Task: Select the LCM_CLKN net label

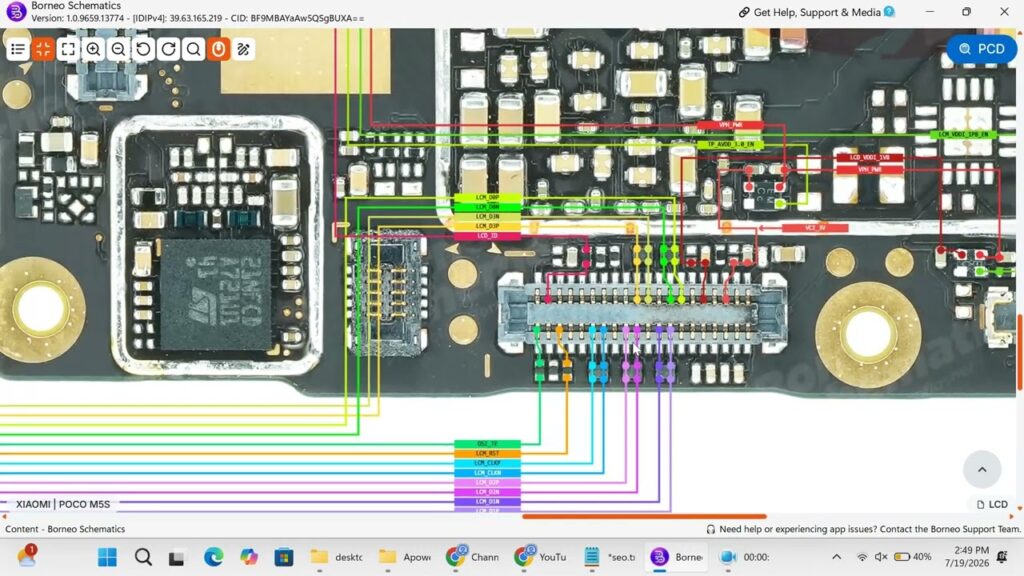Action: (487, 473)
